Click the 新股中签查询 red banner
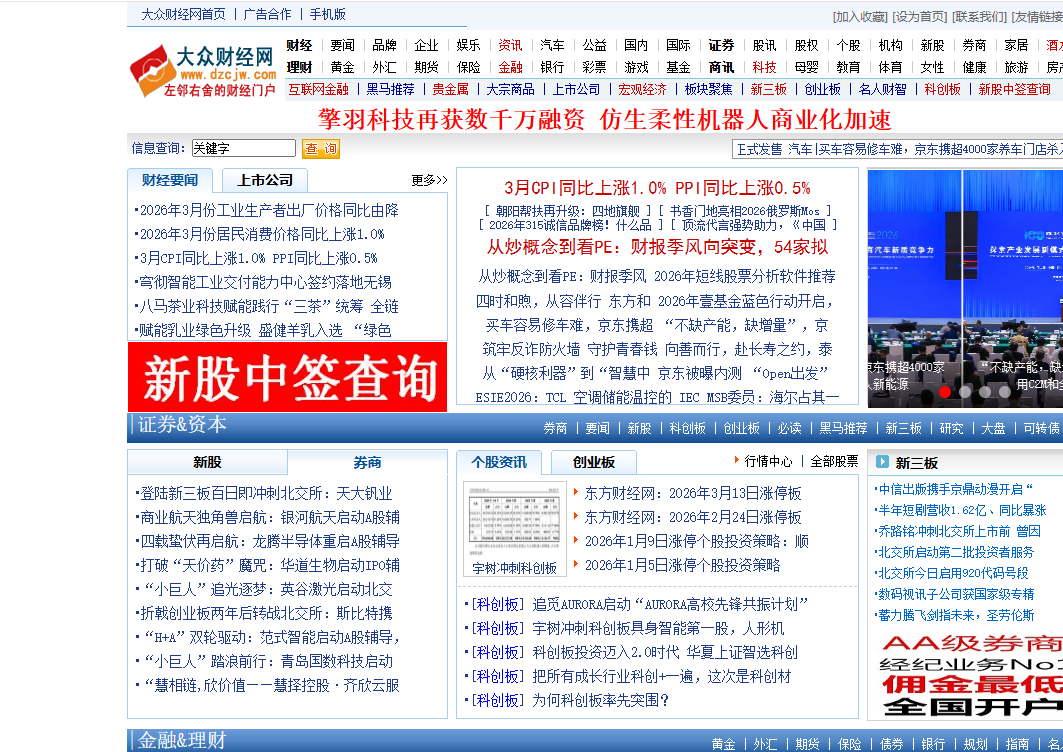This screenshot has height=752, width=1063. pos(287,377)
